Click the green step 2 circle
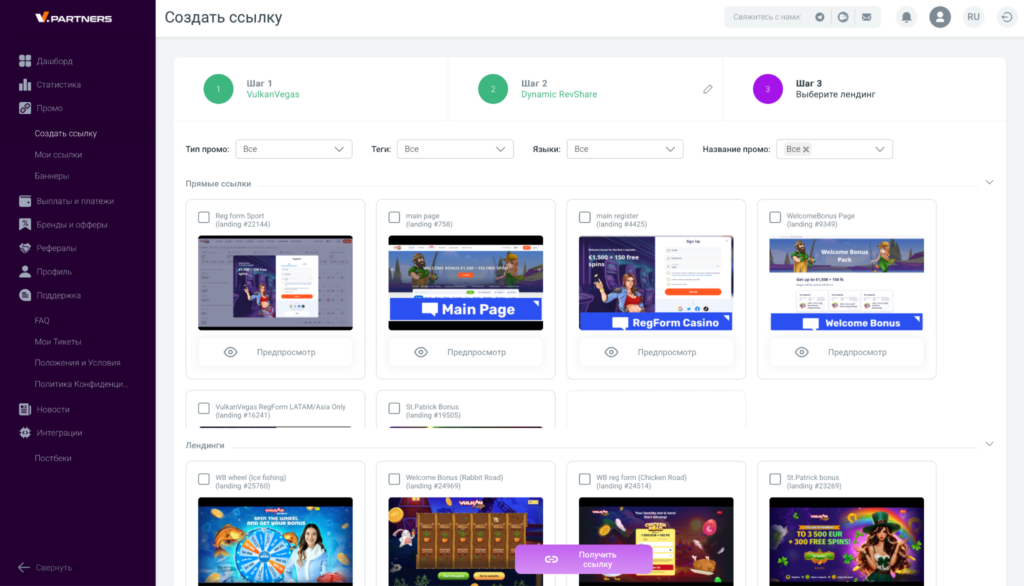Screen dimensions: 1024x586 click(x=493, y=89)
